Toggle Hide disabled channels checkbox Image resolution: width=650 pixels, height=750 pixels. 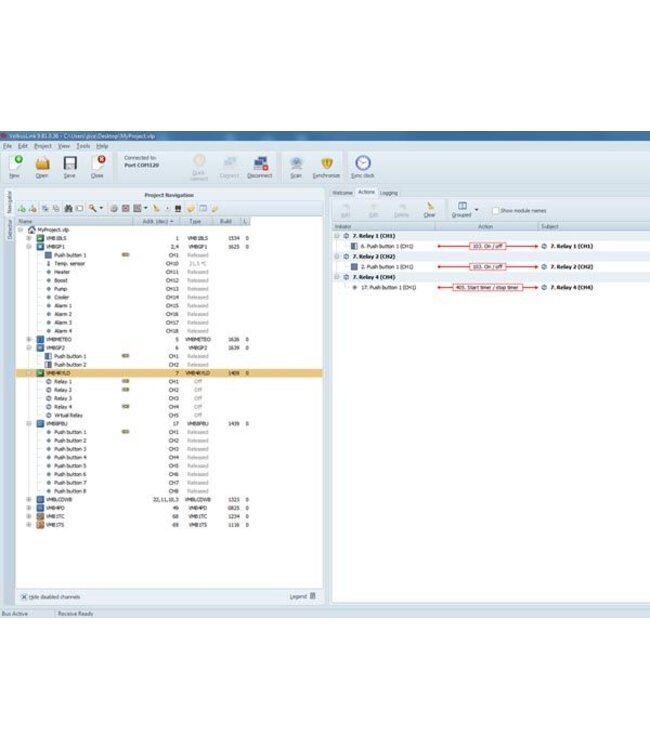pos(24,597)
